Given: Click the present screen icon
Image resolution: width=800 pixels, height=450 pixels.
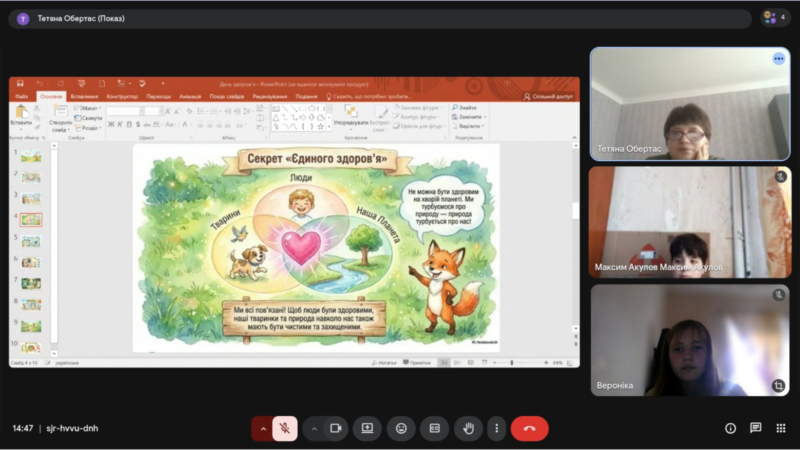Looking at the screenshot, I should click(x=367, y=428).
